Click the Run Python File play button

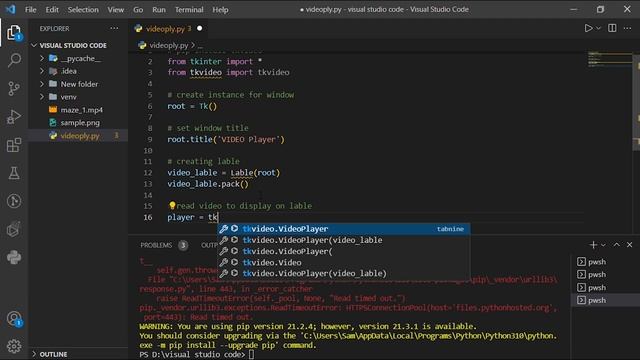(x=588, y=28)
